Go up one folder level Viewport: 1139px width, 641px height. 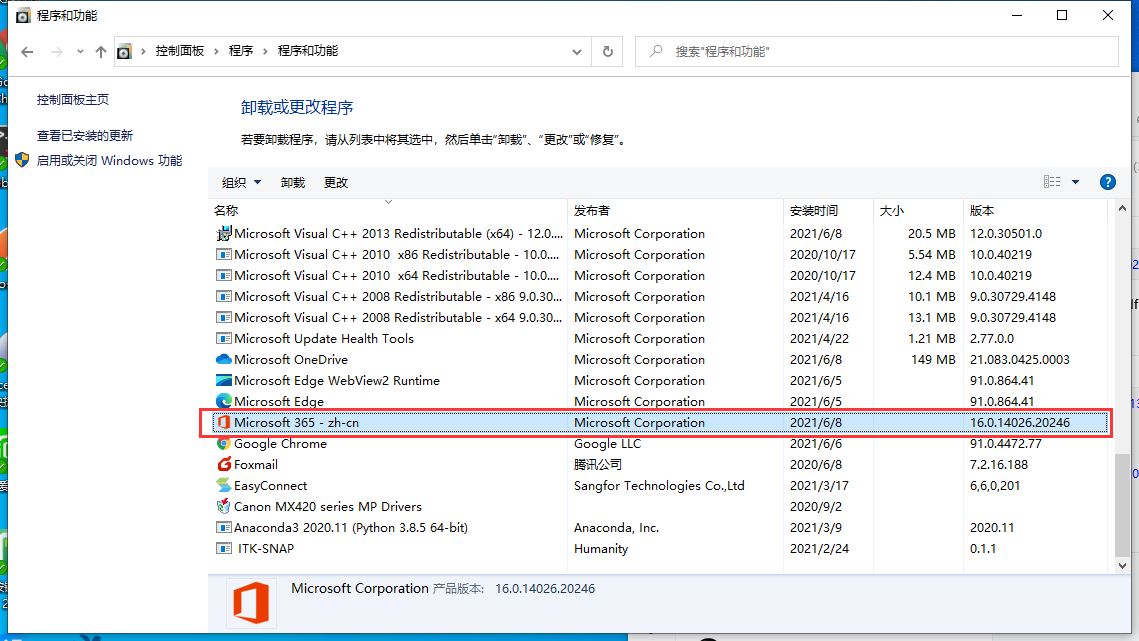pos(101,52)
